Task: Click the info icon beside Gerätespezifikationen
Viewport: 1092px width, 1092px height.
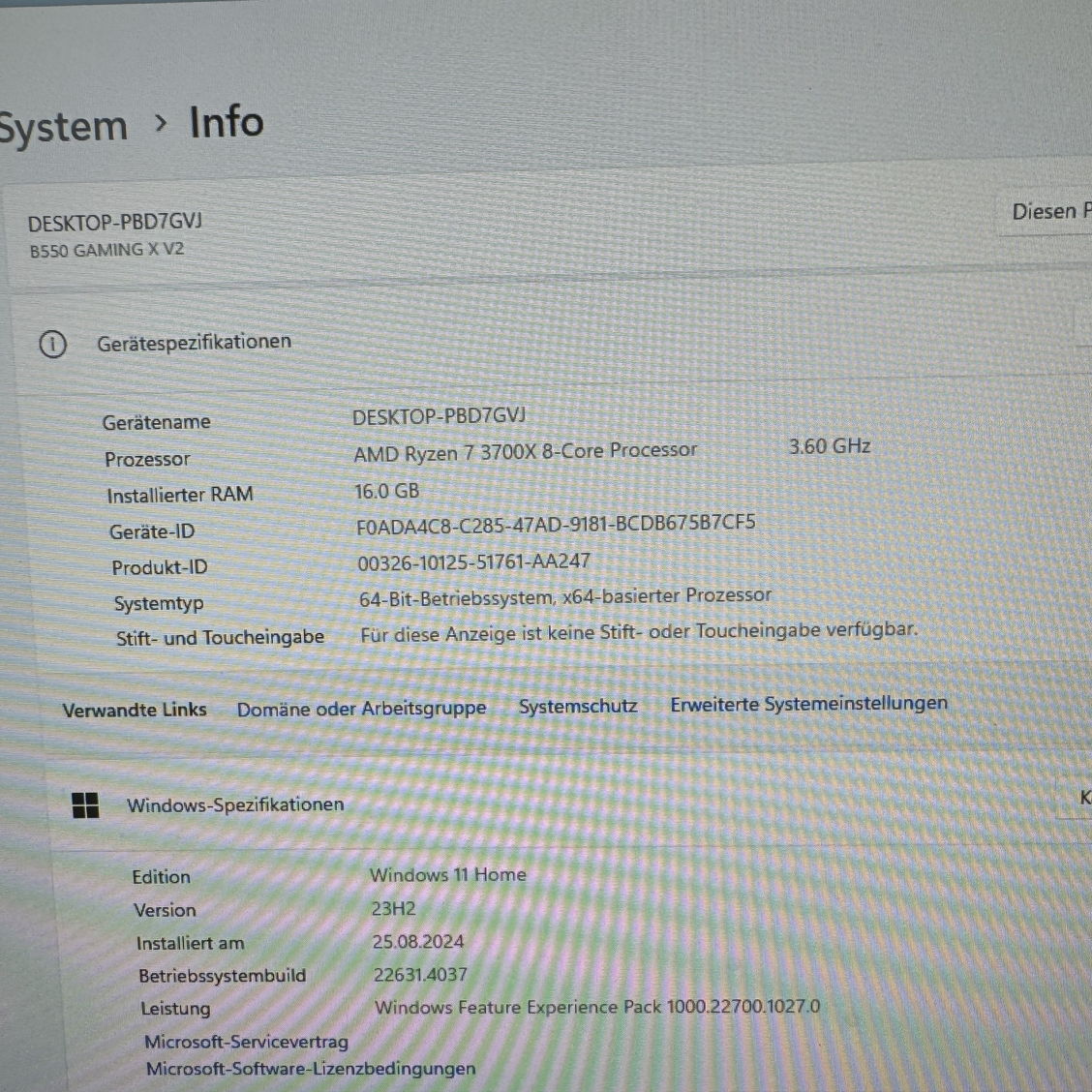Action: point(53,344)
